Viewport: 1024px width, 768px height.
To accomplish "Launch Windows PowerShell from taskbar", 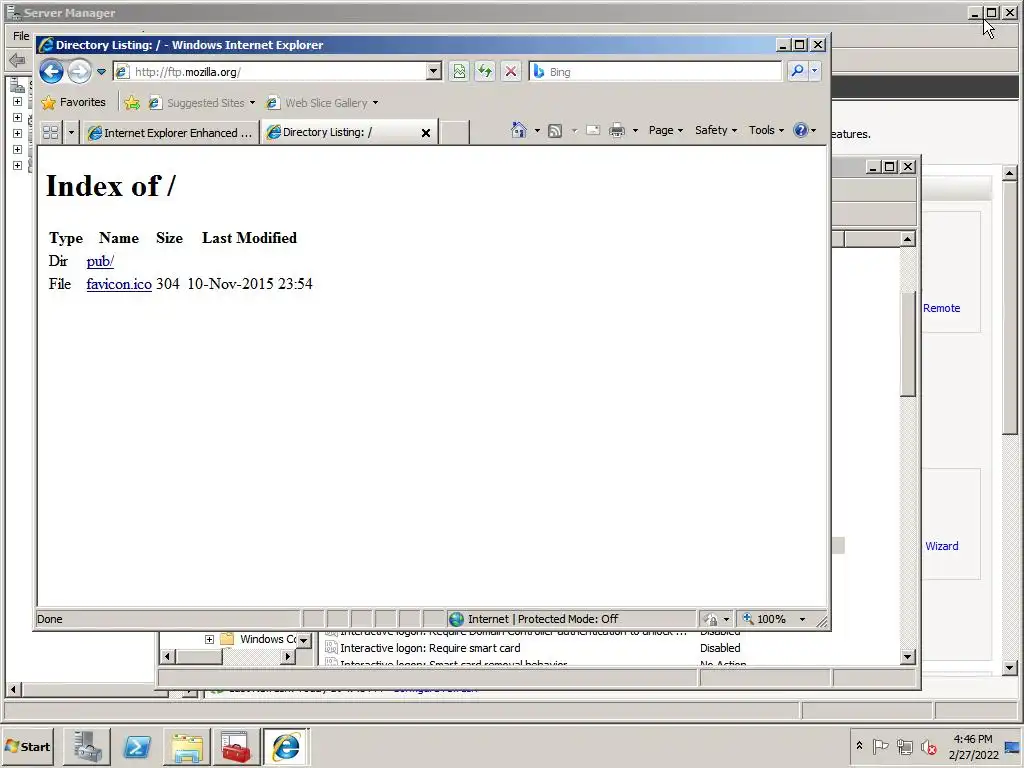I will [x=137, y=747].
